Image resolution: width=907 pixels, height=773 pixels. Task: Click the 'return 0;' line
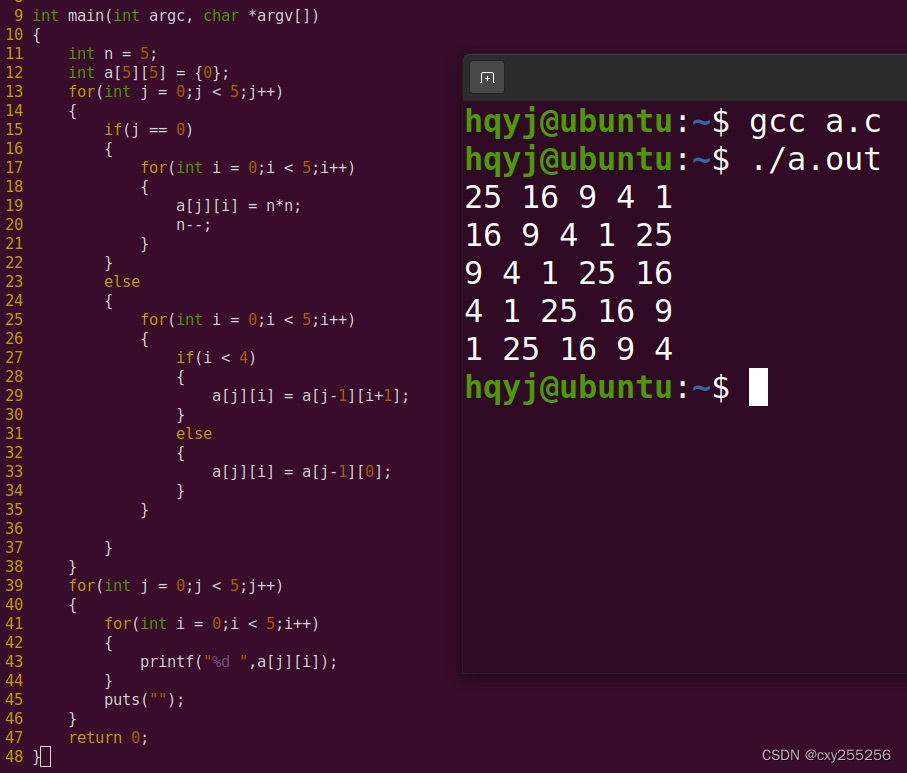[x=108, y=738]
